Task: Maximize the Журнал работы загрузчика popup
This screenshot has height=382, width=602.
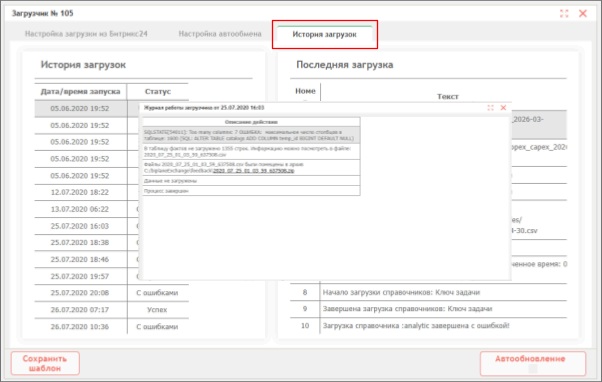Action: coord(490,108)
